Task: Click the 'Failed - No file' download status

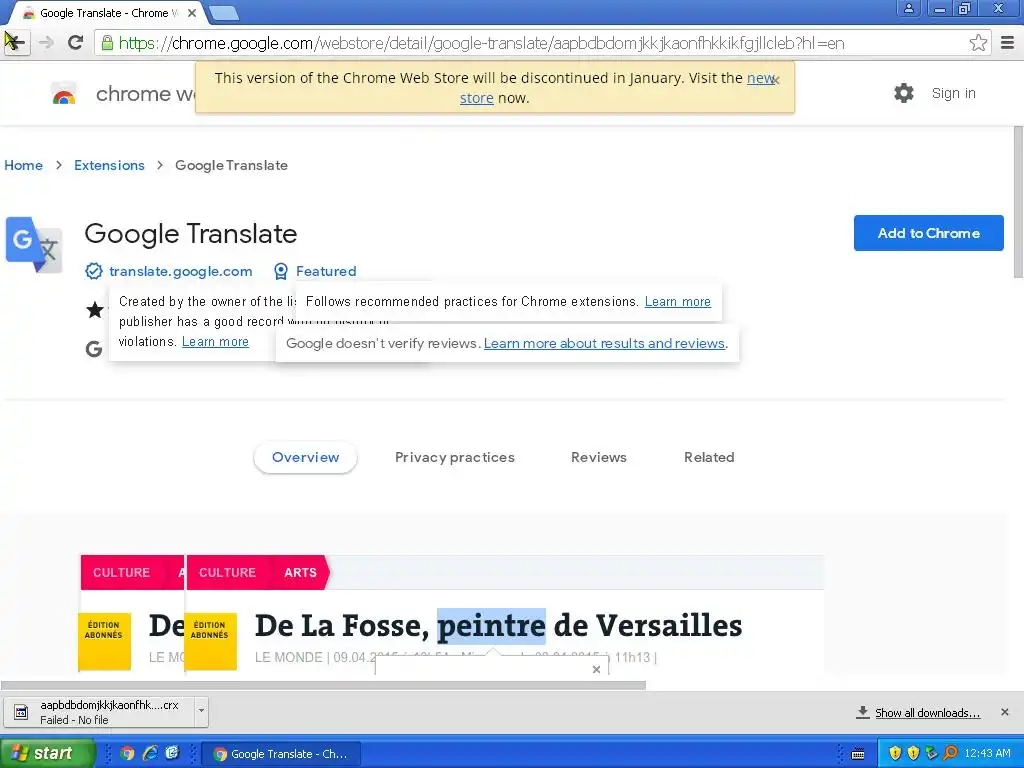Action: click(x=74, y=720)
